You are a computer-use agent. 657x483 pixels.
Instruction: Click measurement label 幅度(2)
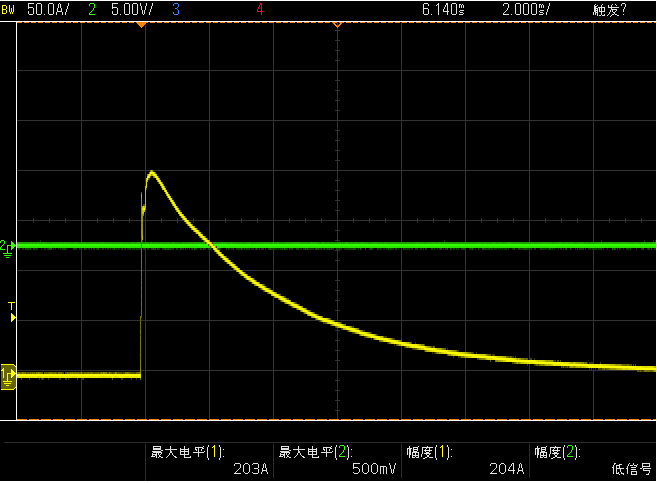(558, 452)
